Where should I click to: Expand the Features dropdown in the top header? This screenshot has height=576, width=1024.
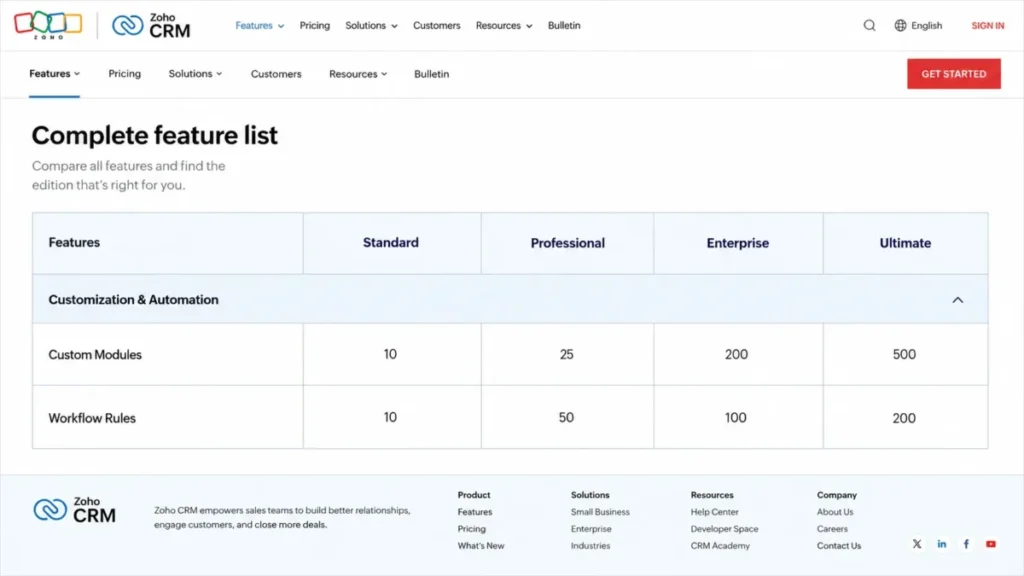(x=260, y=25)
